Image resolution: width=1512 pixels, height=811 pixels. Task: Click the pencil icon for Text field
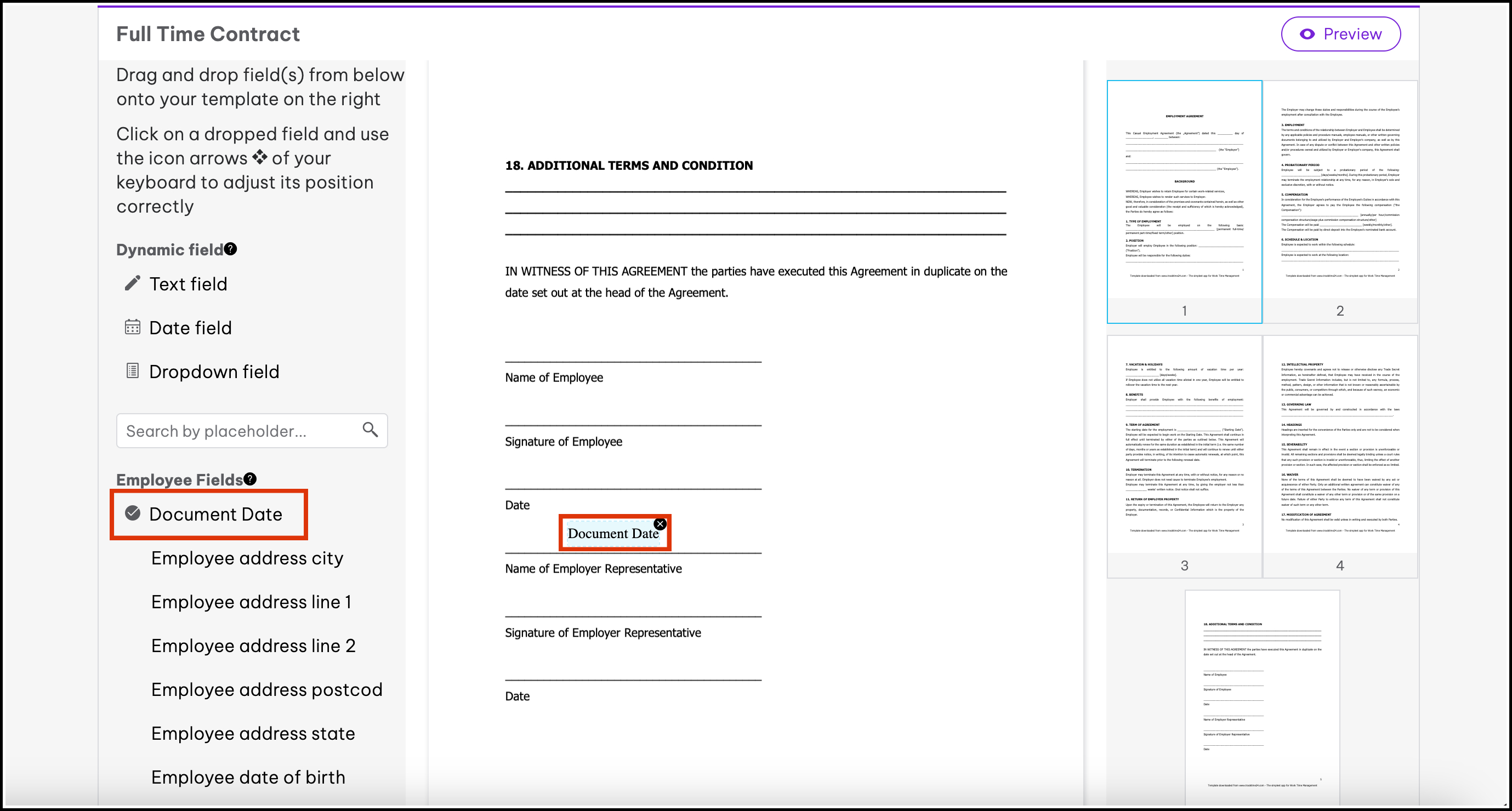[x=133, y=283]
